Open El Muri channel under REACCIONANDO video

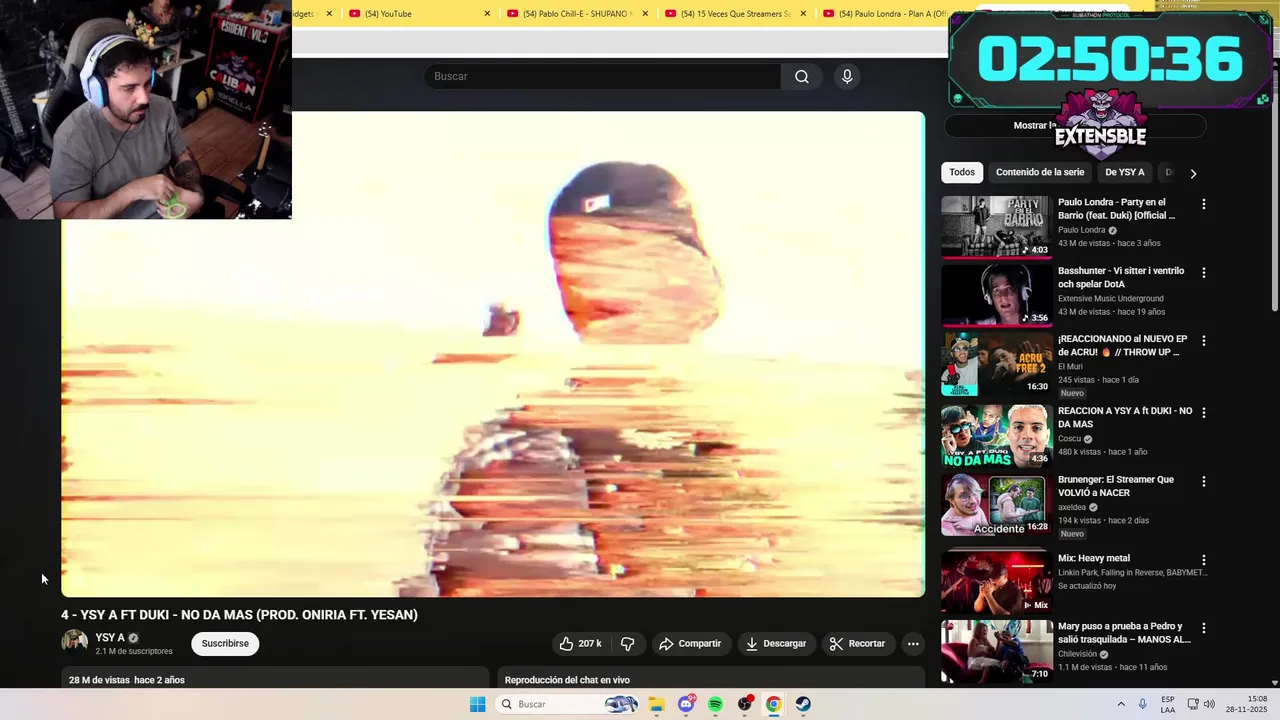click(x=1070, y=367)
